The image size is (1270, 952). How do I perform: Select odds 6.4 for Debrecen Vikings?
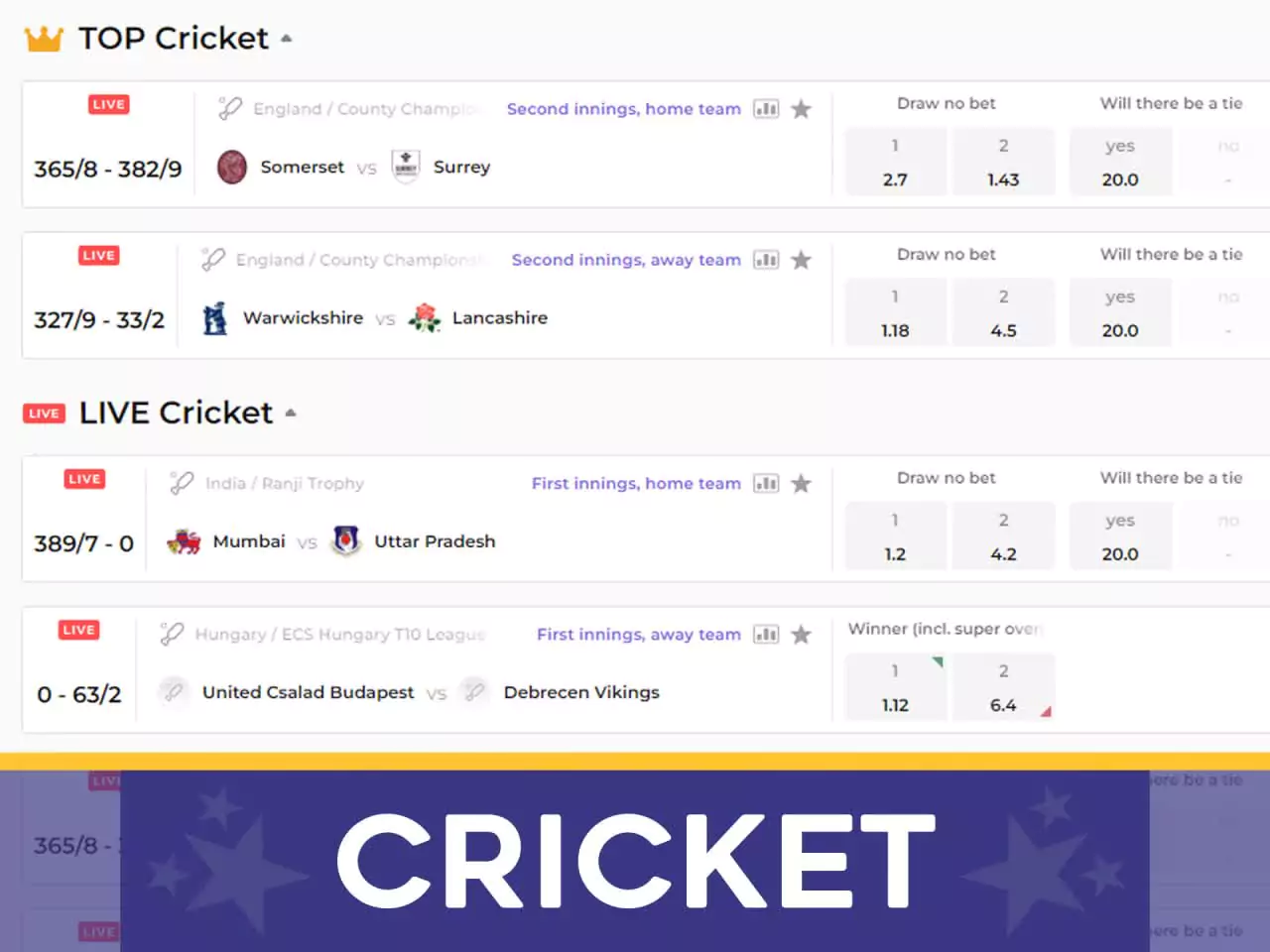1003,687
